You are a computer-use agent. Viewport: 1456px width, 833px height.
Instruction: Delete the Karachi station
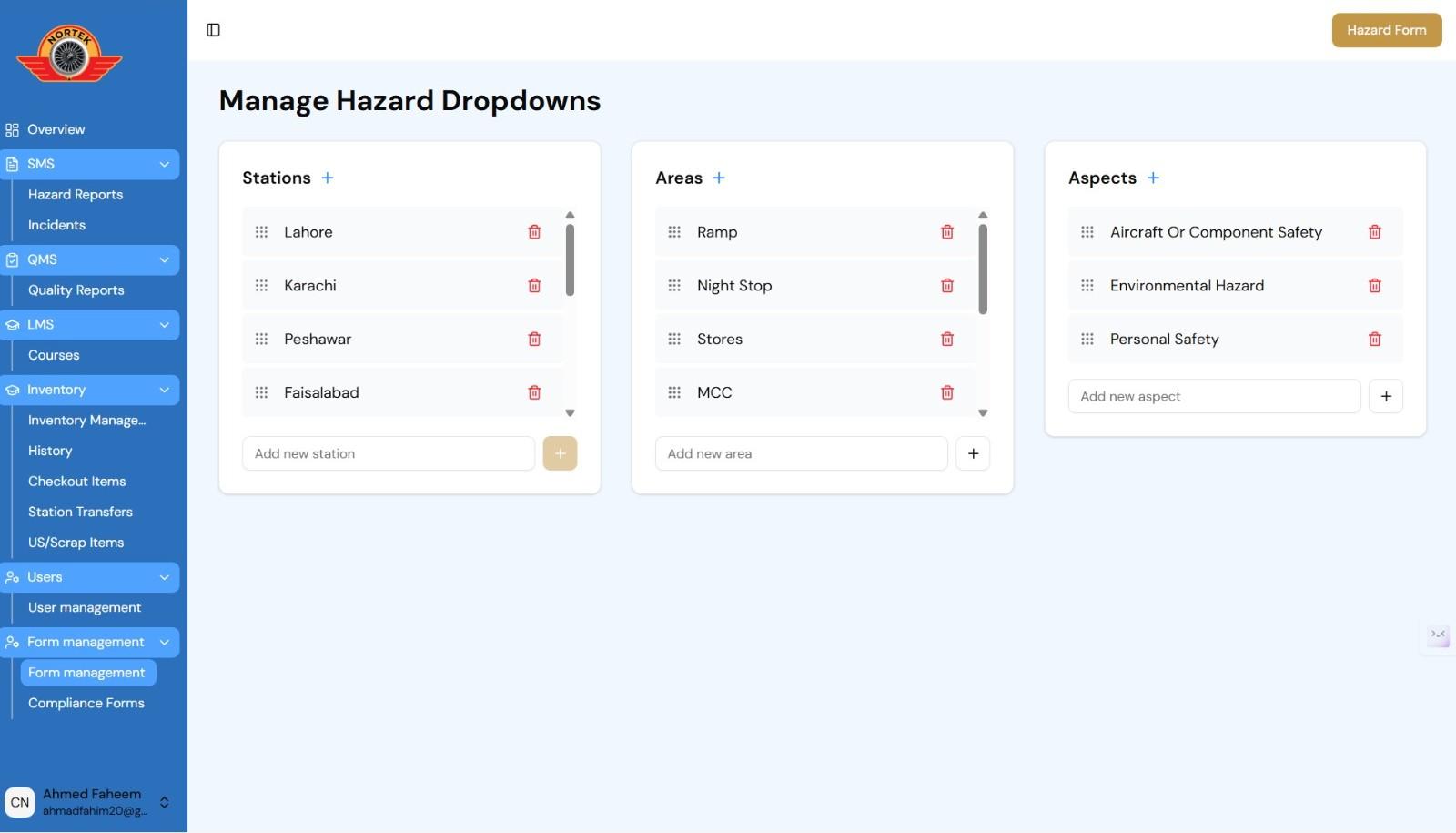click(x=534, y=286)
